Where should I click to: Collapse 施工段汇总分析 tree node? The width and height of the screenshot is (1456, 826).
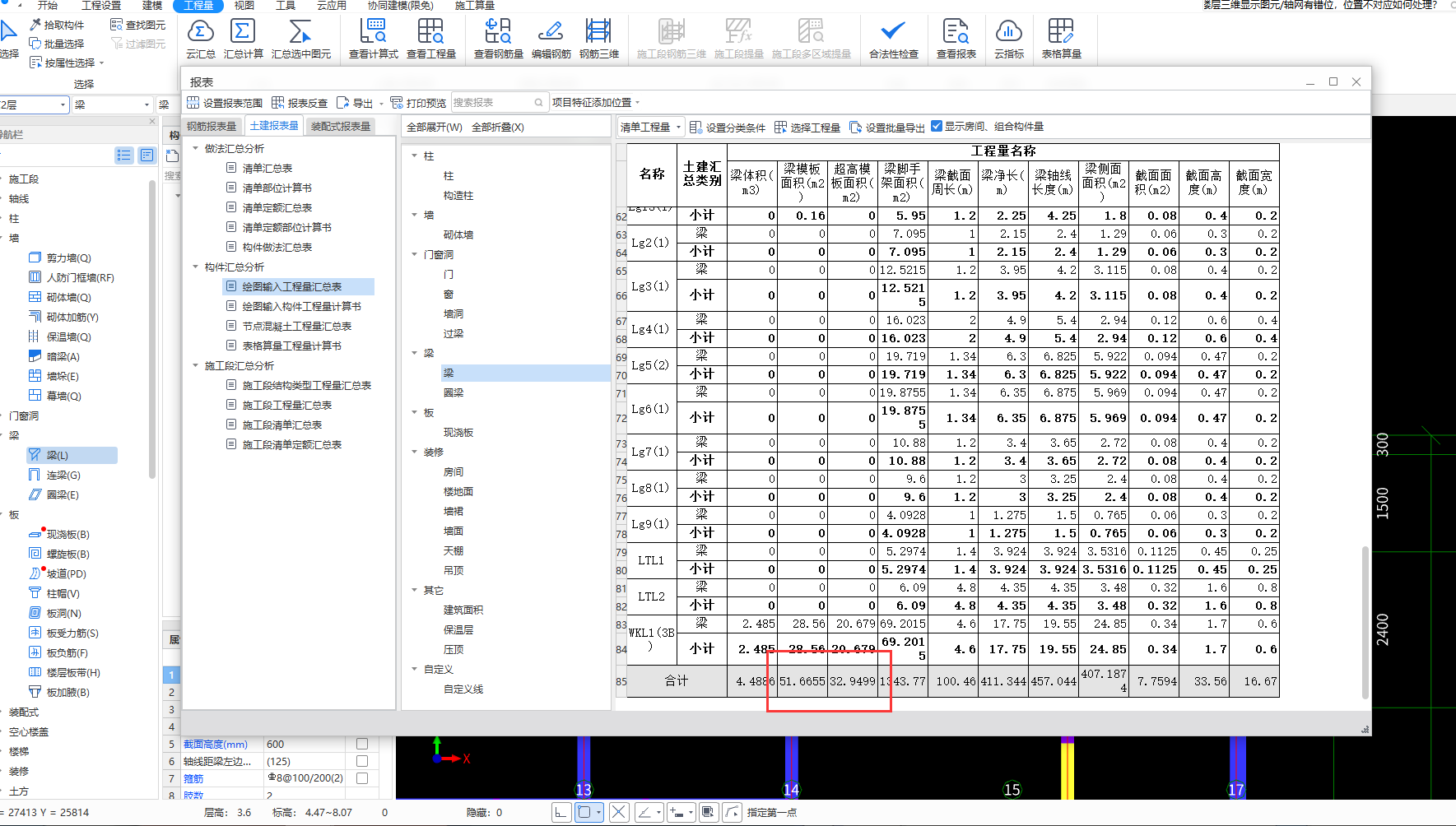point(195,365)
